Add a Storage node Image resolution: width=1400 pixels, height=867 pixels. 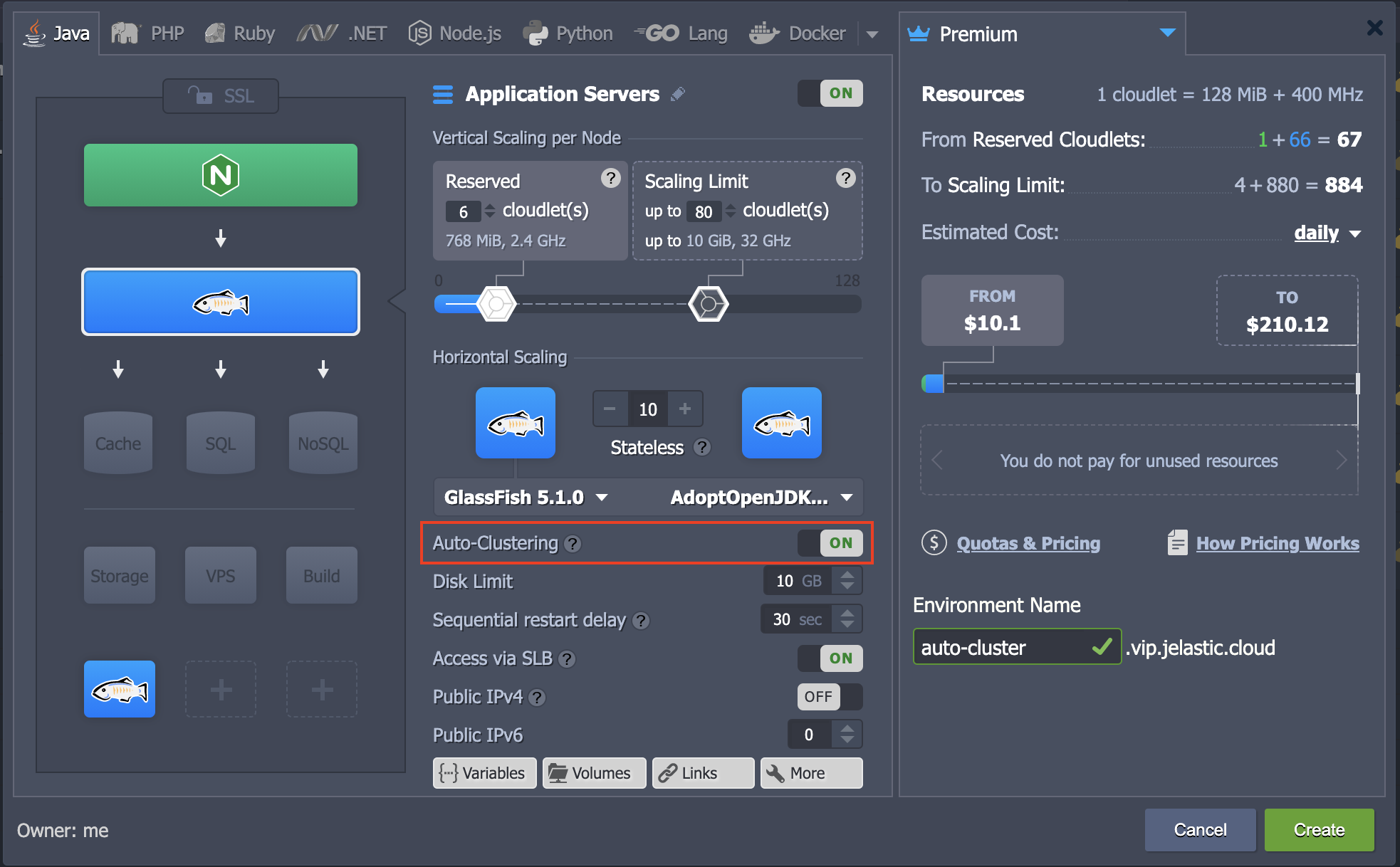point(120,575)
